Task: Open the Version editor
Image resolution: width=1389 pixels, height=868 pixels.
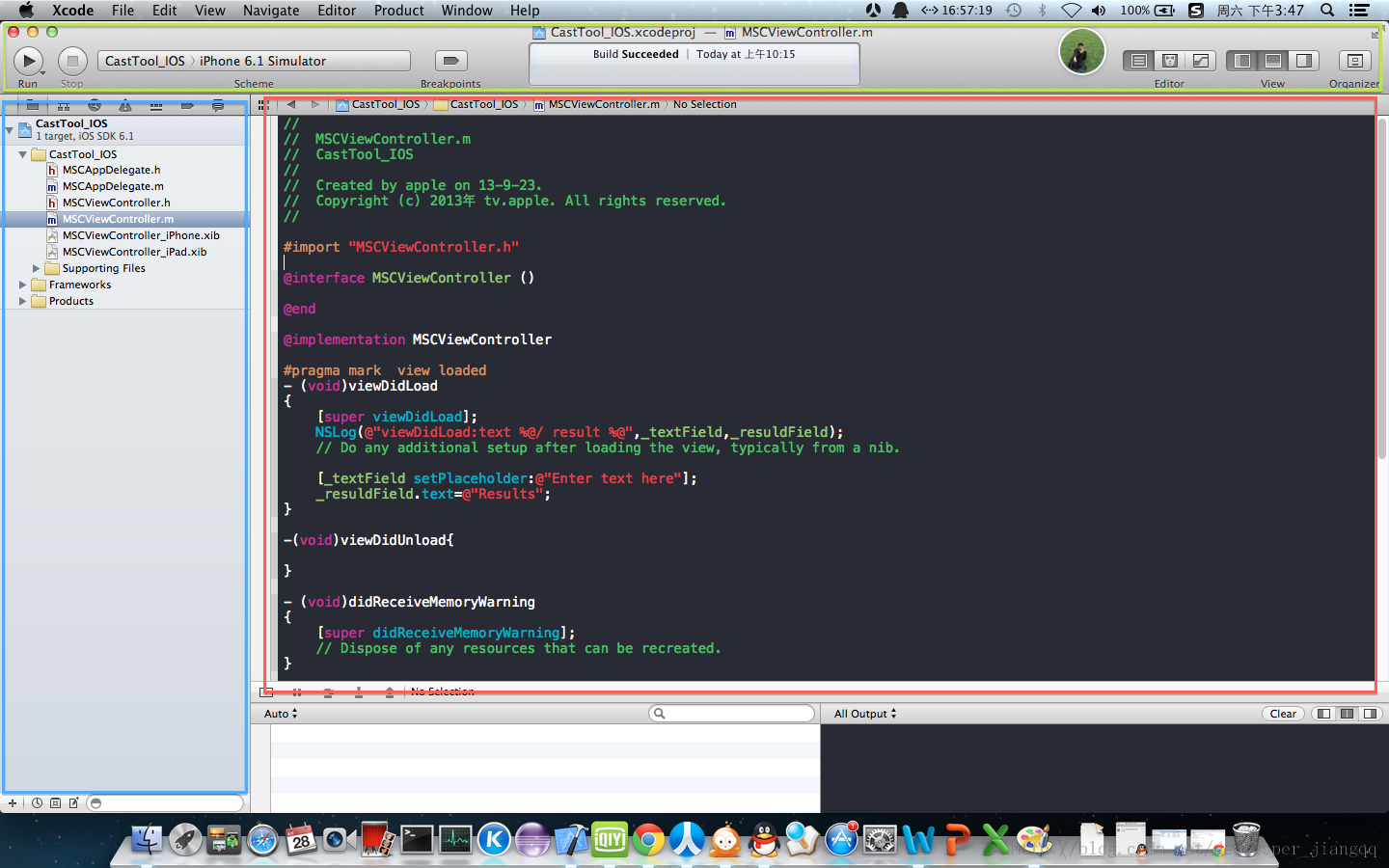Action: [1200, 61]
